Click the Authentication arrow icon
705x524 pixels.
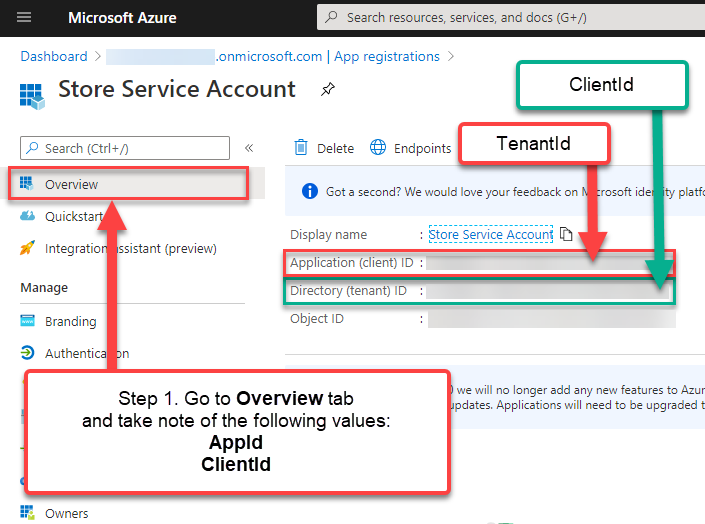point(27,353)
